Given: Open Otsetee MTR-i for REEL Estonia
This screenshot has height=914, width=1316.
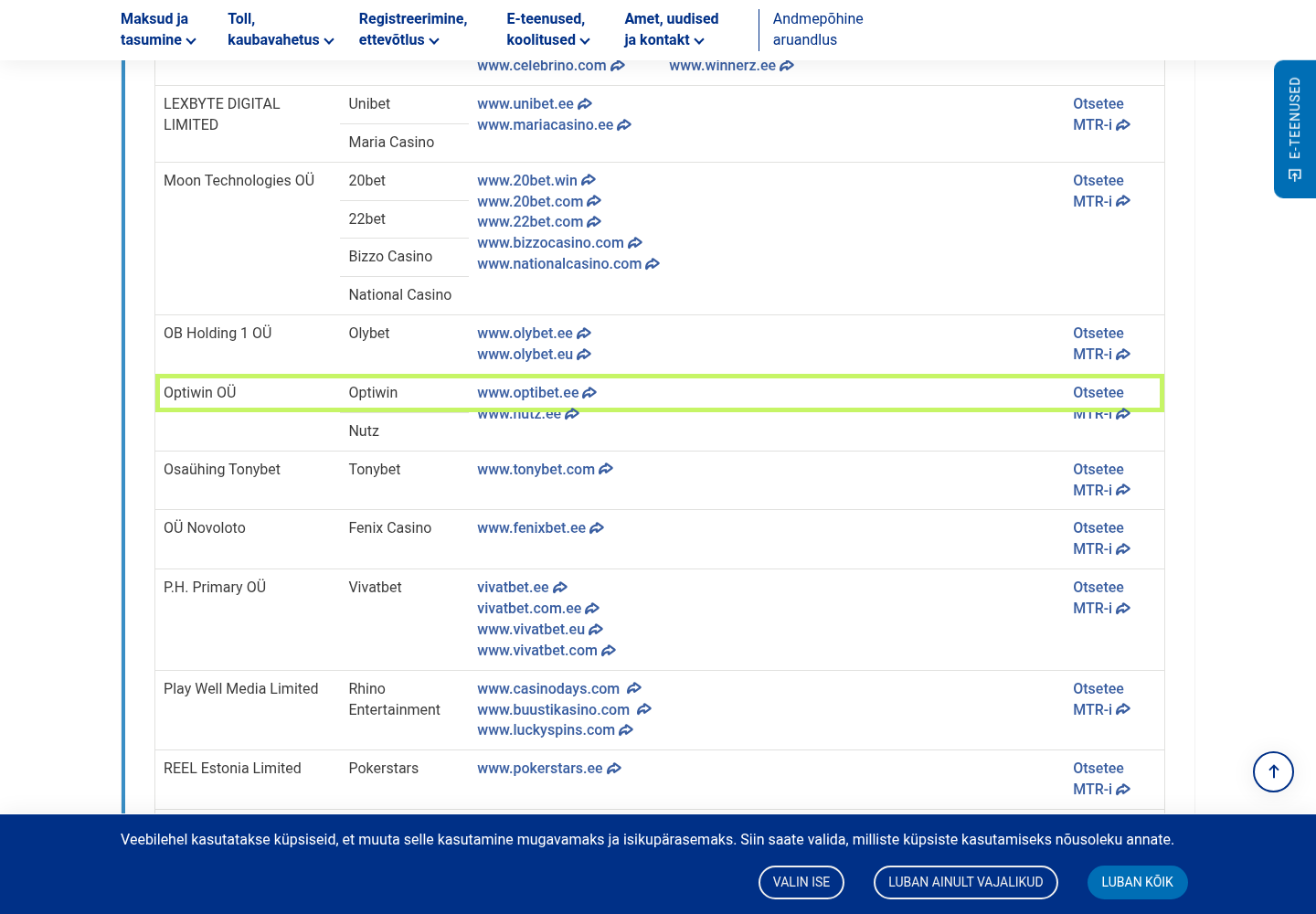Looking at the screenshot, I should 1101,779.
